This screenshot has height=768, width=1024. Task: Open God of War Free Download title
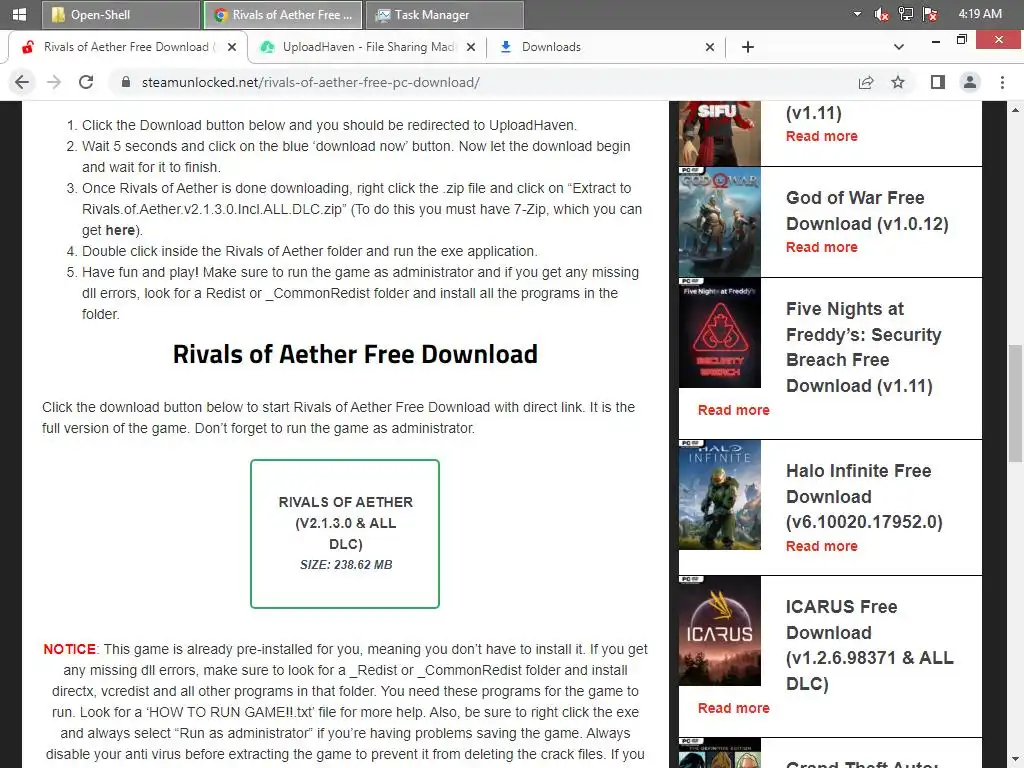[x=867, y=211]
